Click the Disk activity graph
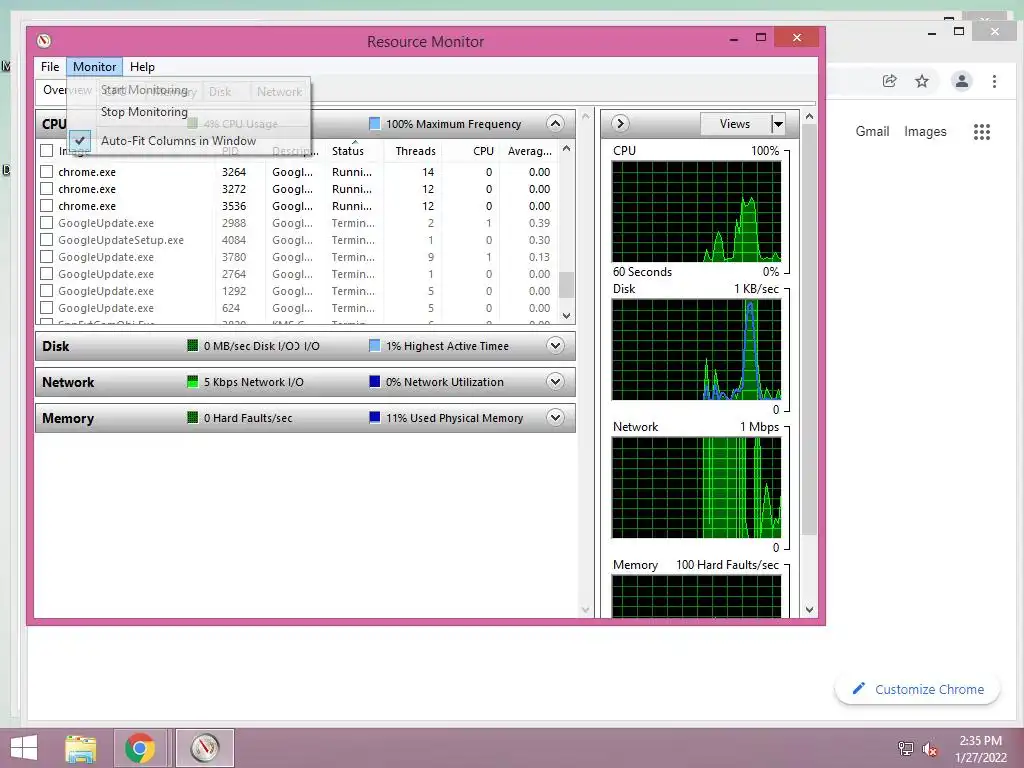The image size is (1024, 768). point(696,349)
